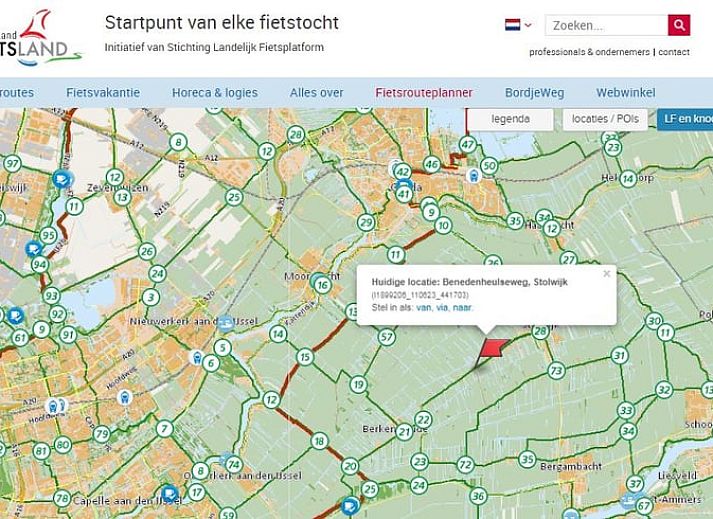This screenshot has height=519, width=713.
Task: Focus the Zoeken search field
Action: click(607, 25)
